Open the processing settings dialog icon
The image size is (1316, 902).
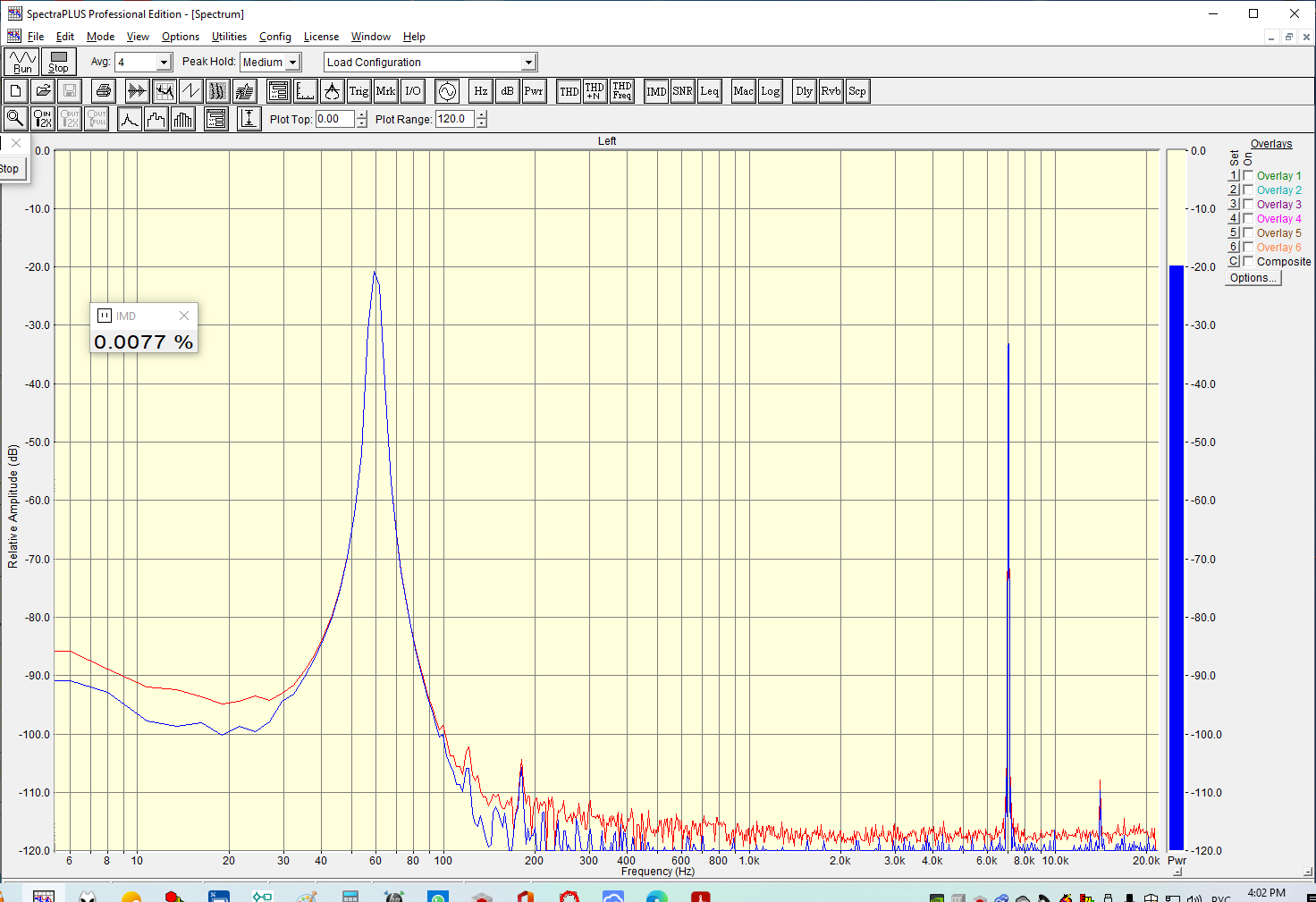pyautogui.click(x=278, y=91)
